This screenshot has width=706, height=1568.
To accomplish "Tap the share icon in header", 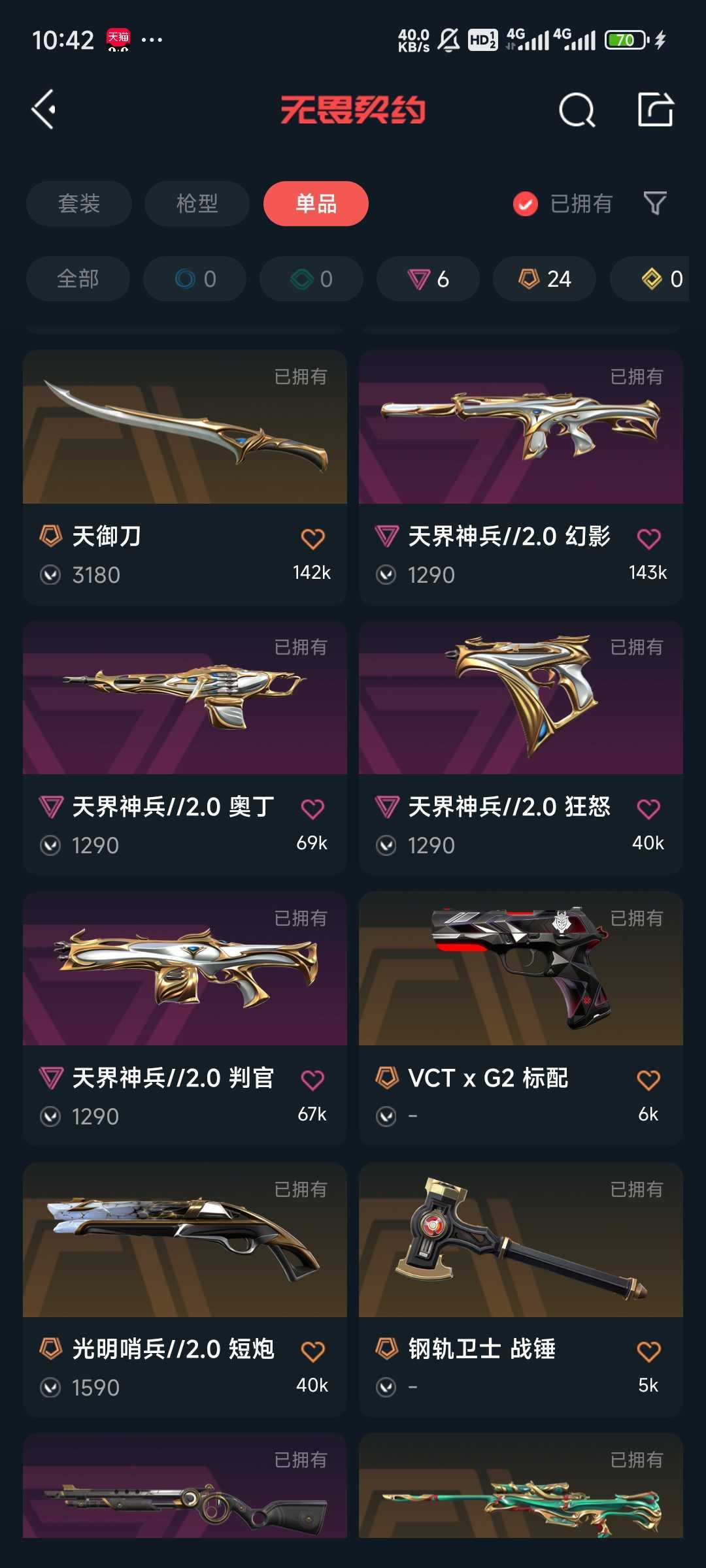I will coord(656,108).
